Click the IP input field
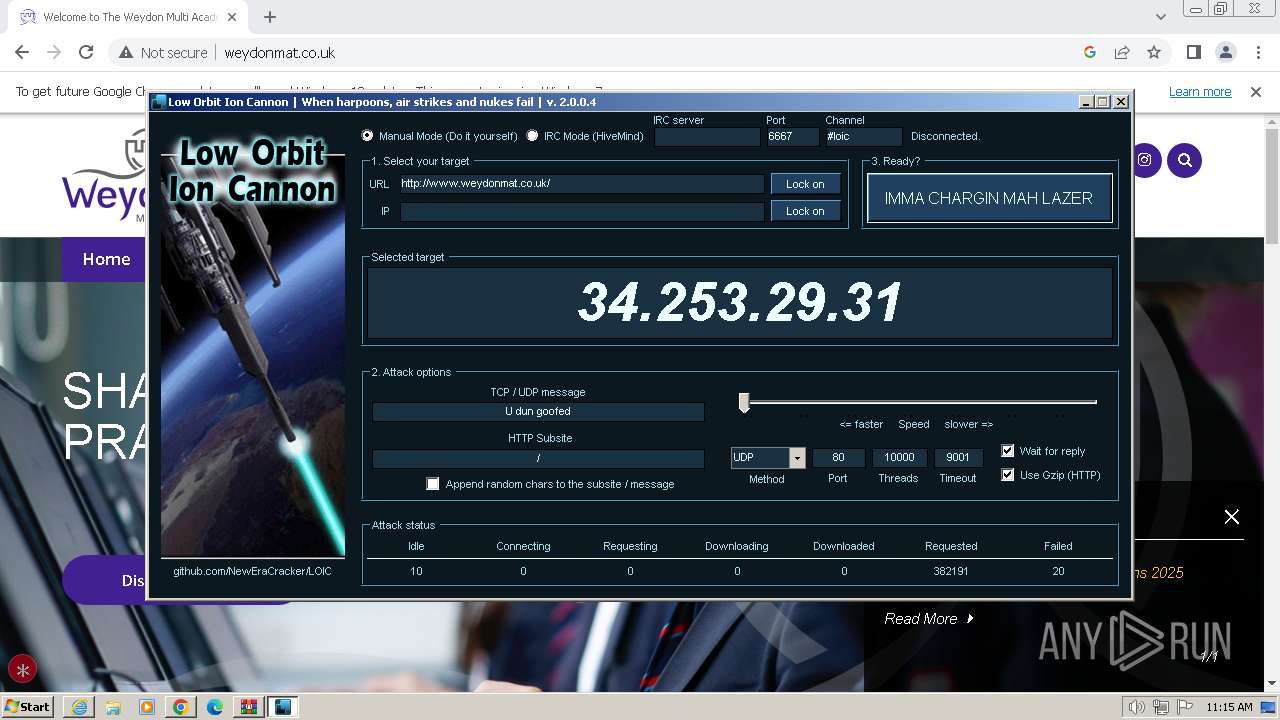The image size is (1280, 720). click(x=582, y=211)
